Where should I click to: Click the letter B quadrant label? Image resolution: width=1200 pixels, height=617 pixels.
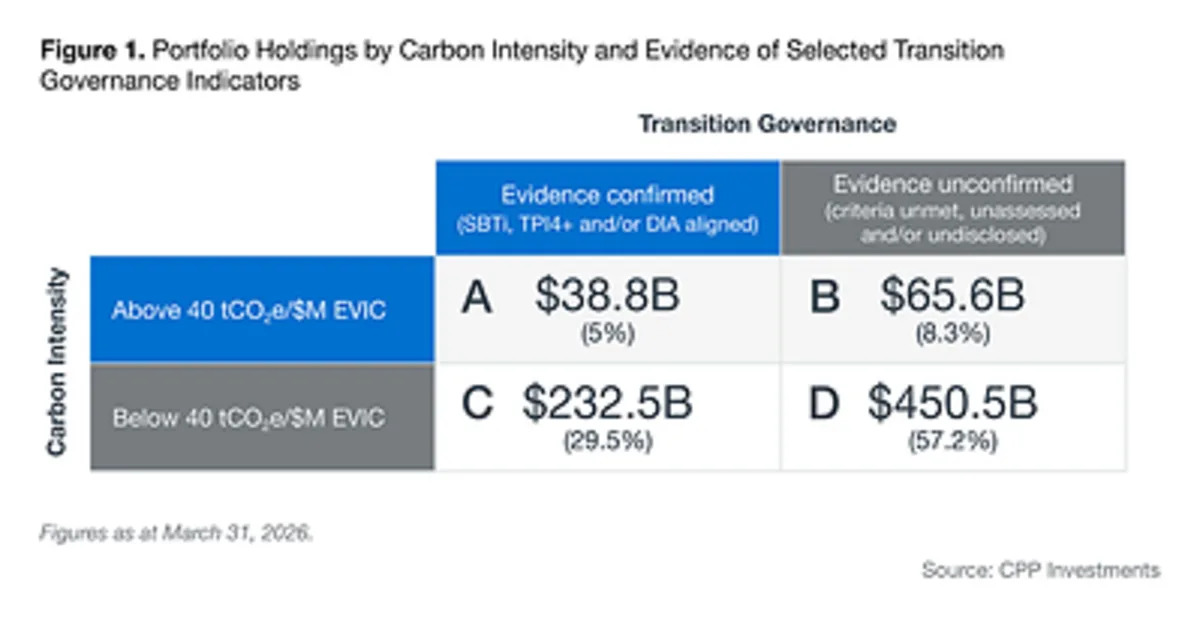click(824, 298)
